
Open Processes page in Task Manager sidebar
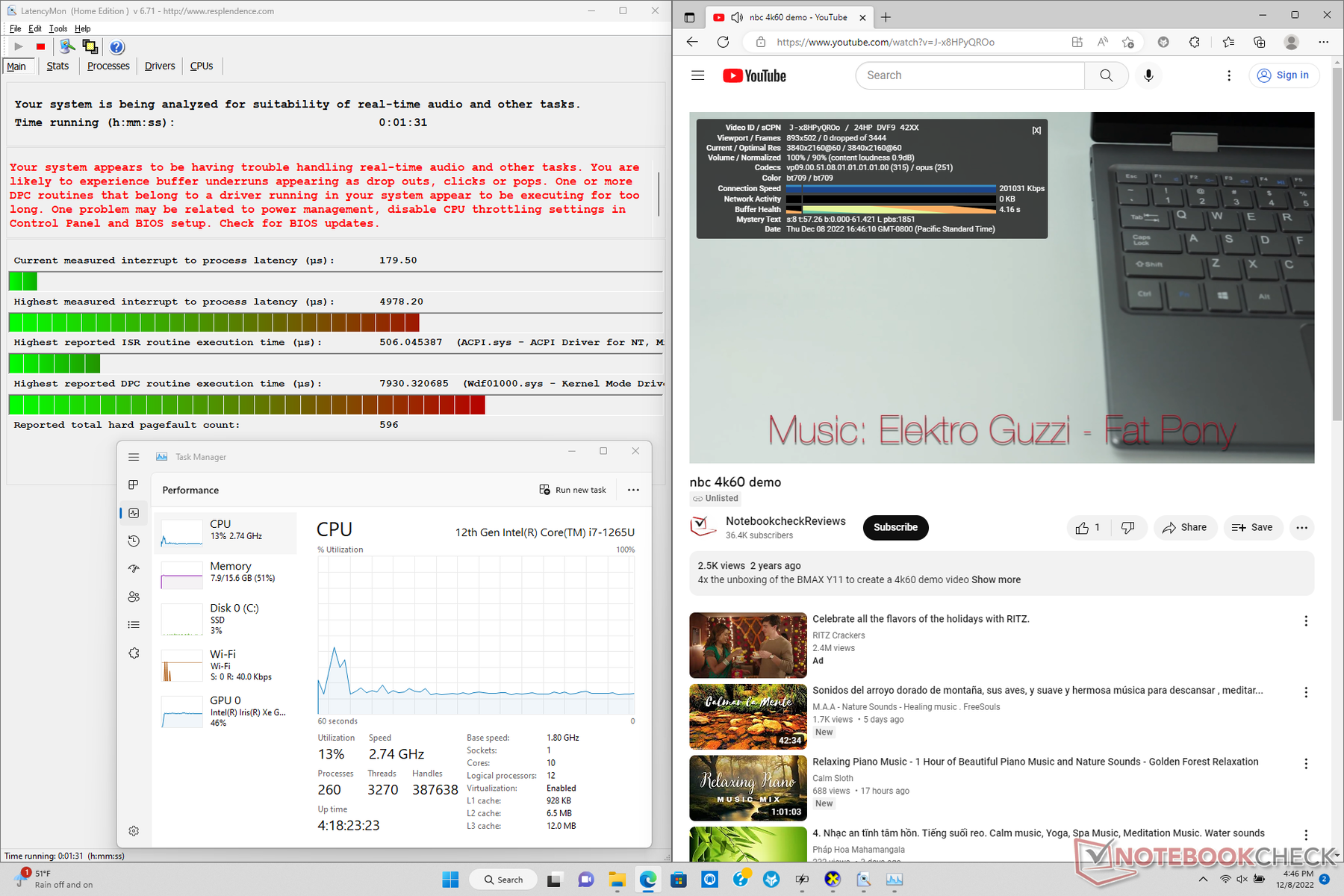coord(134,485)
